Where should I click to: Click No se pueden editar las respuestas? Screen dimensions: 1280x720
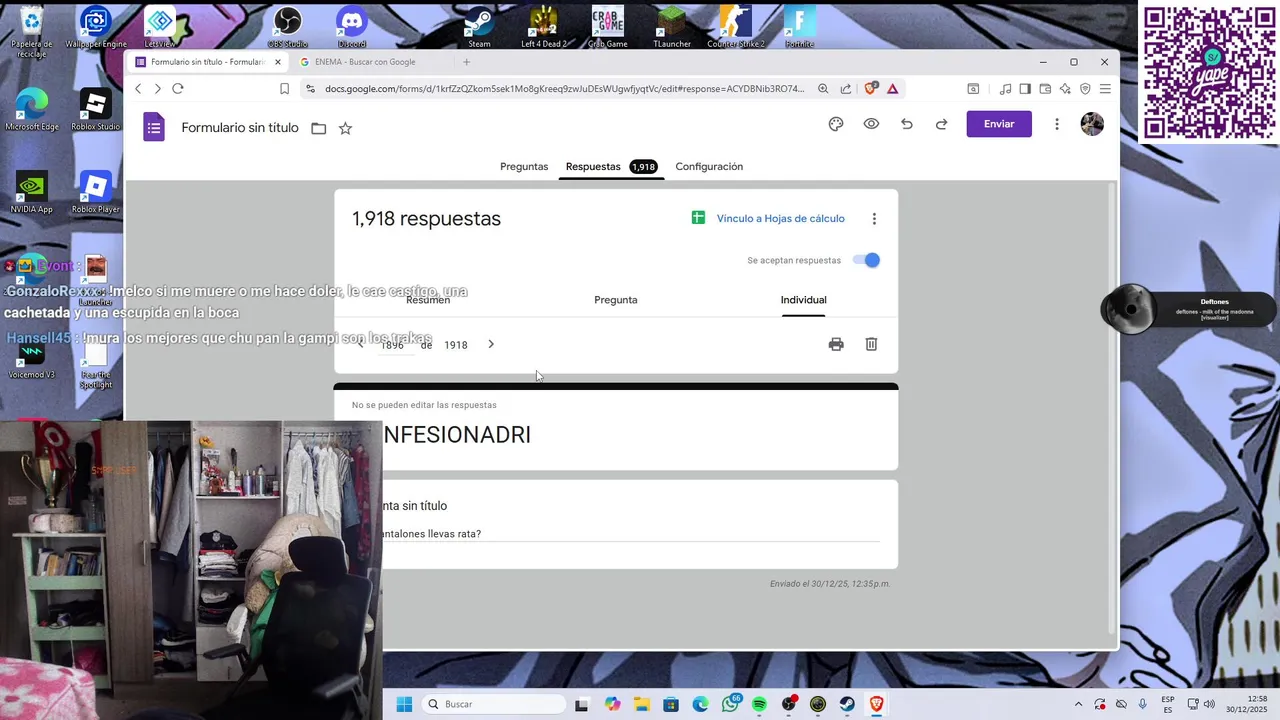pyautogui.click(x=424, y=405)
